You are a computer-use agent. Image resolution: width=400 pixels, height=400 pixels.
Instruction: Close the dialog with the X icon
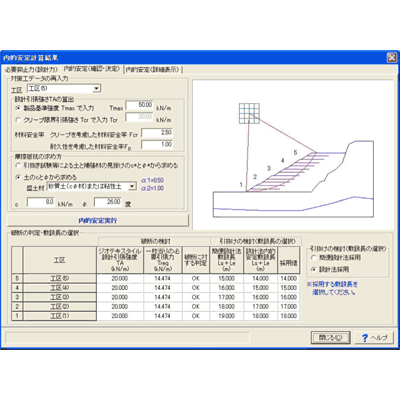[x=392, y=58]
